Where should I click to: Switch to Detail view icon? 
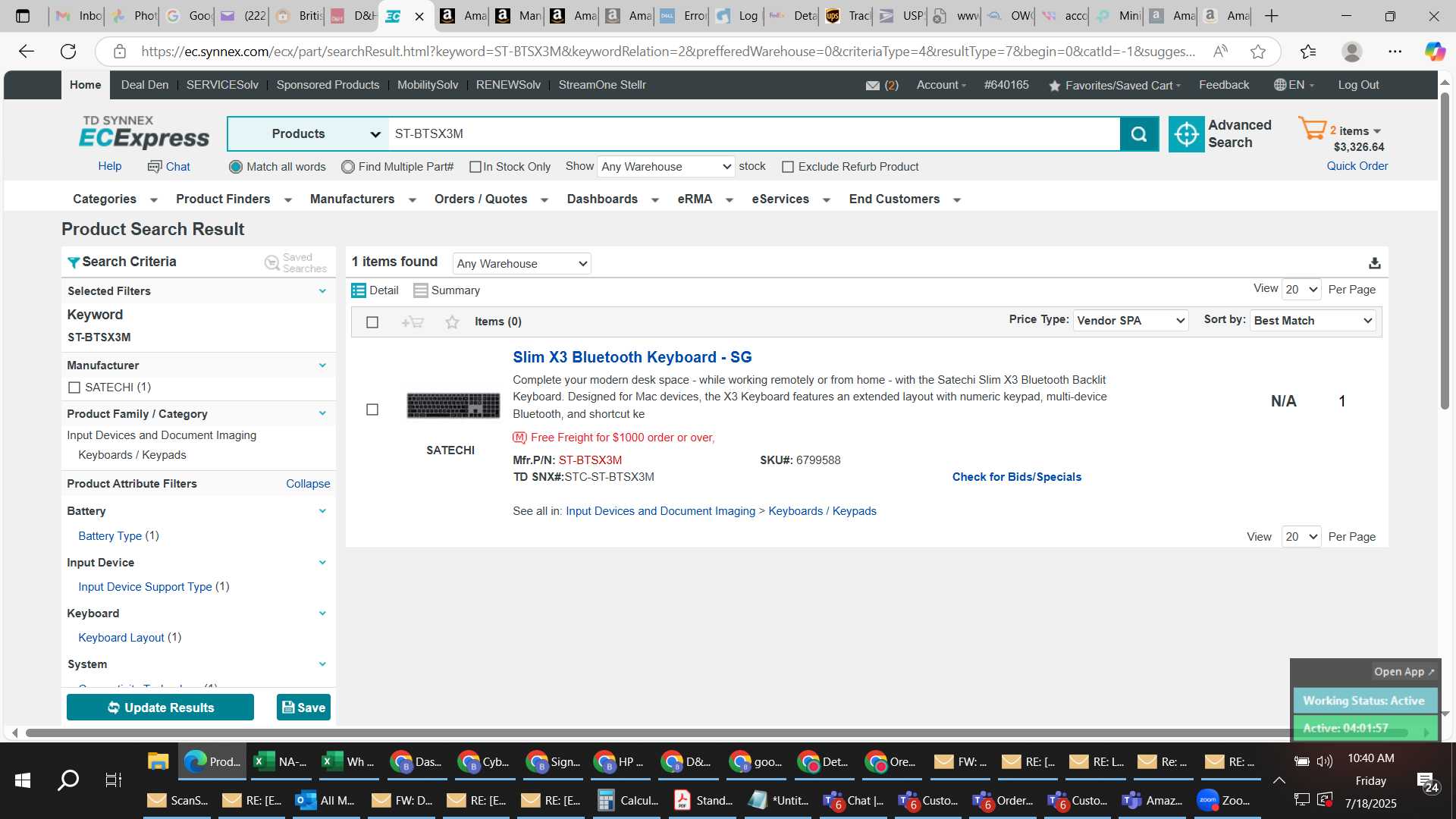tap(359, 290)
